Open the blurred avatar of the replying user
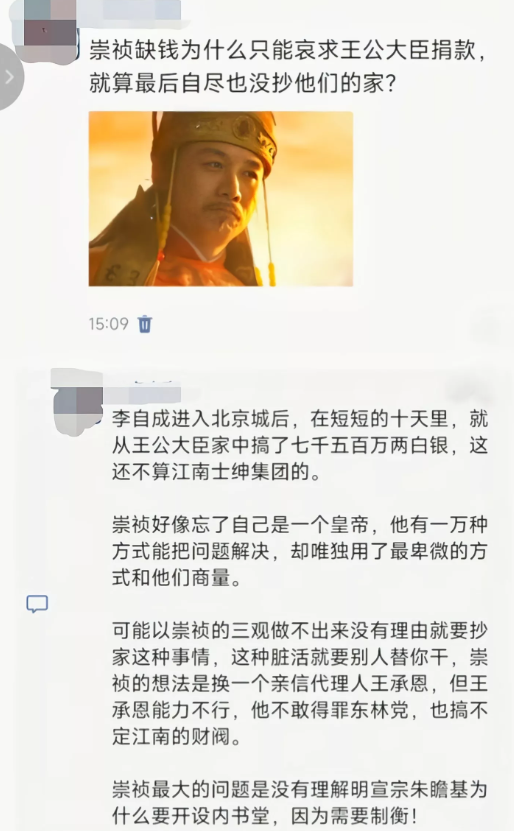The image size is (514, 831). (78, 401)
